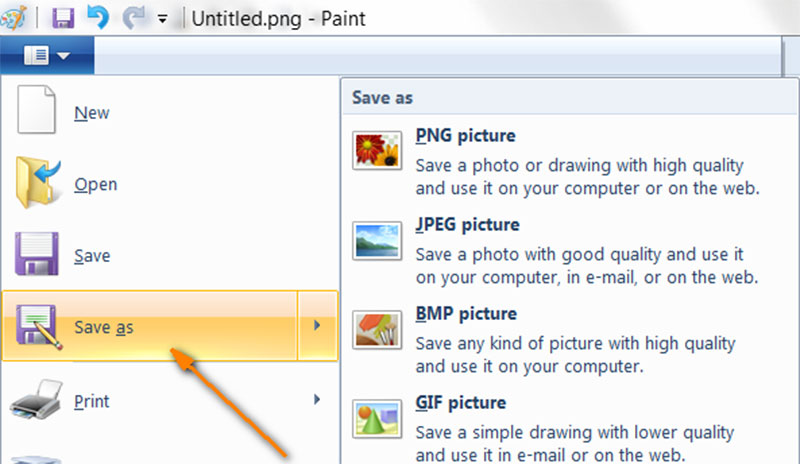Expand the Save as submenu arrow
800x464 pixels.
(x=318, y=326)
